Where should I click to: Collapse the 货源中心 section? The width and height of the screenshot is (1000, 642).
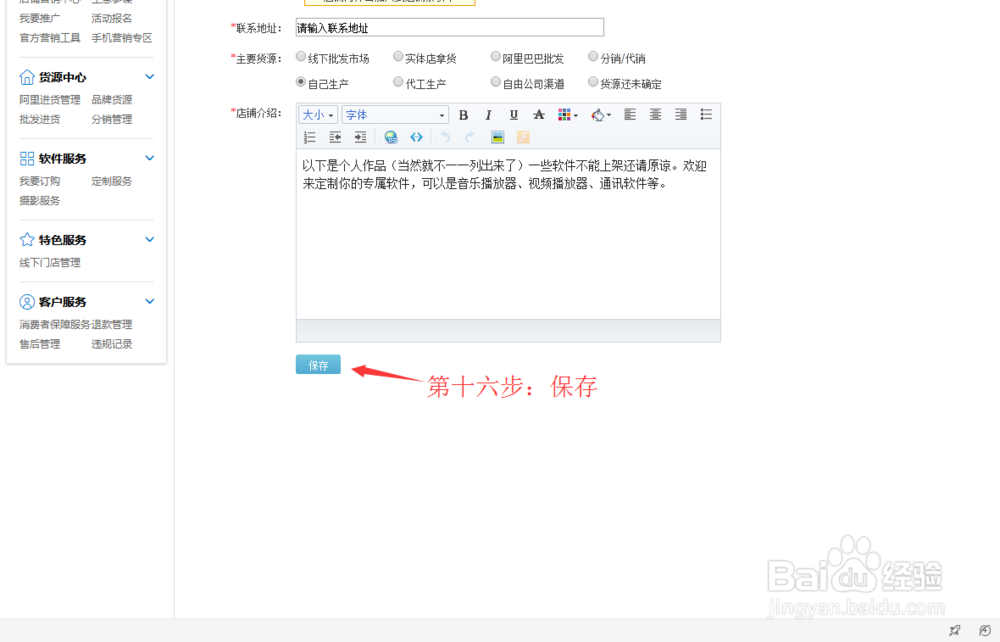coord(149,76)
